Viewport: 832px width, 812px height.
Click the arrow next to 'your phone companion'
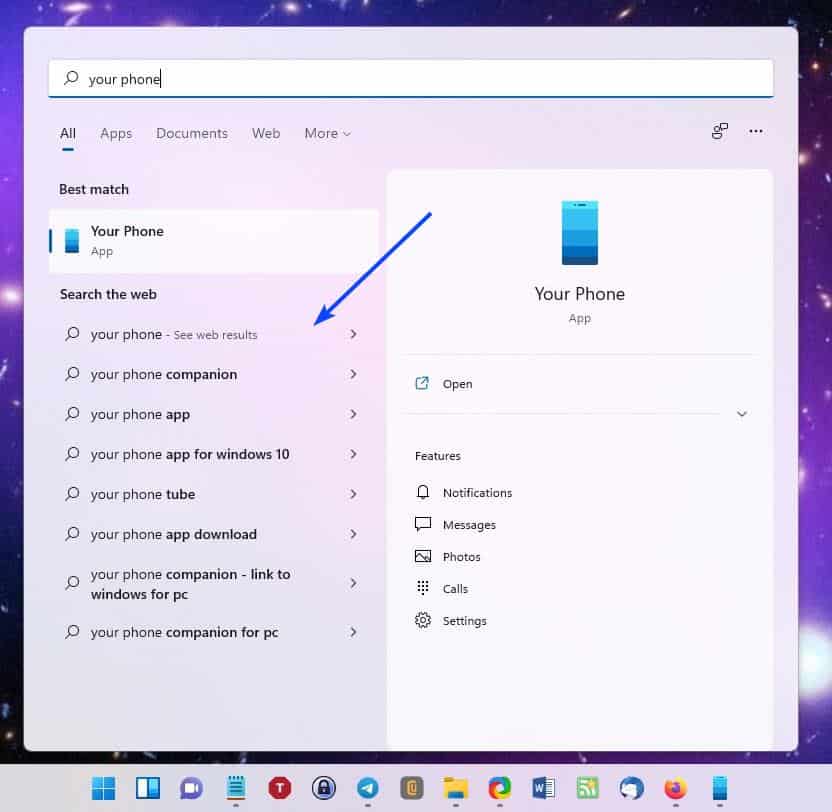click(353, 374)
